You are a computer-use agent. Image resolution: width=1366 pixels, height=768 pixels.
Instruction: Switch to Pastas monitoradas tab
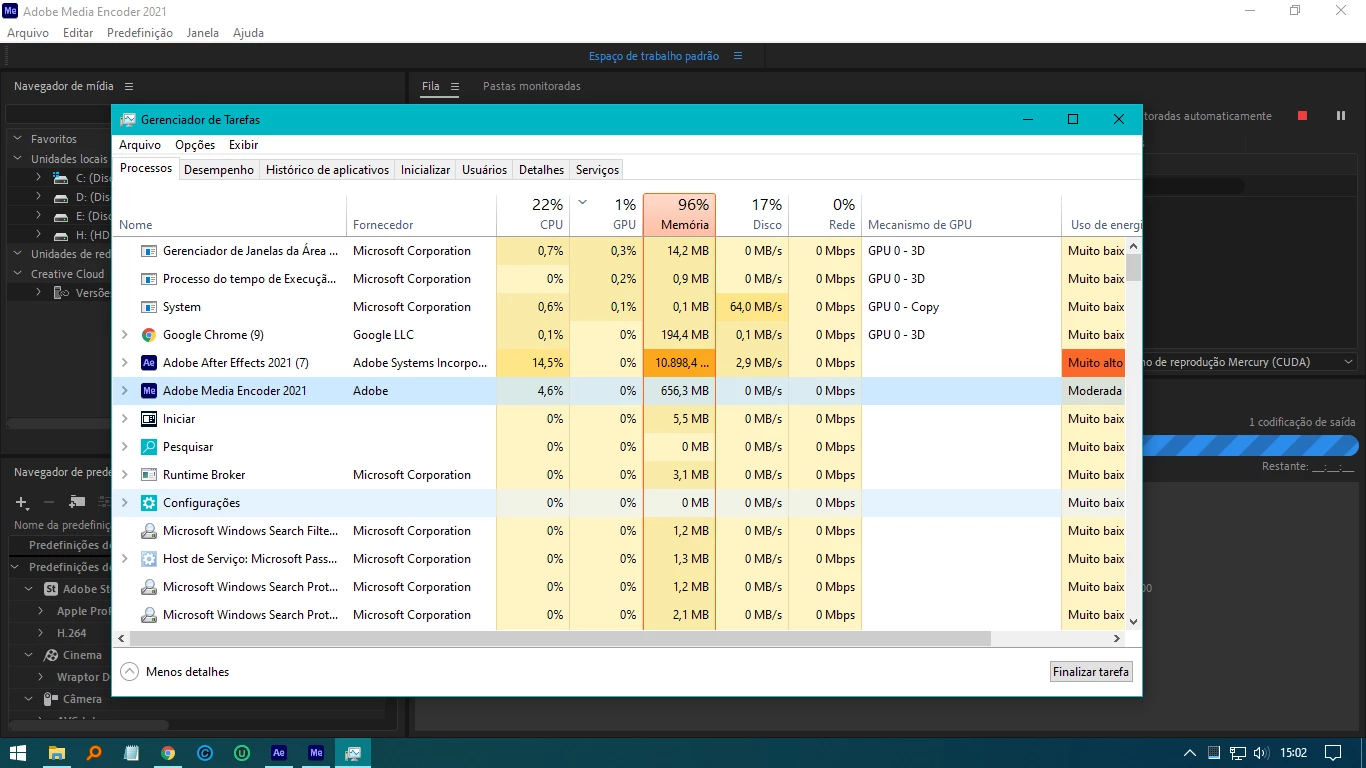pyautogui.click(x=532, y=86)
